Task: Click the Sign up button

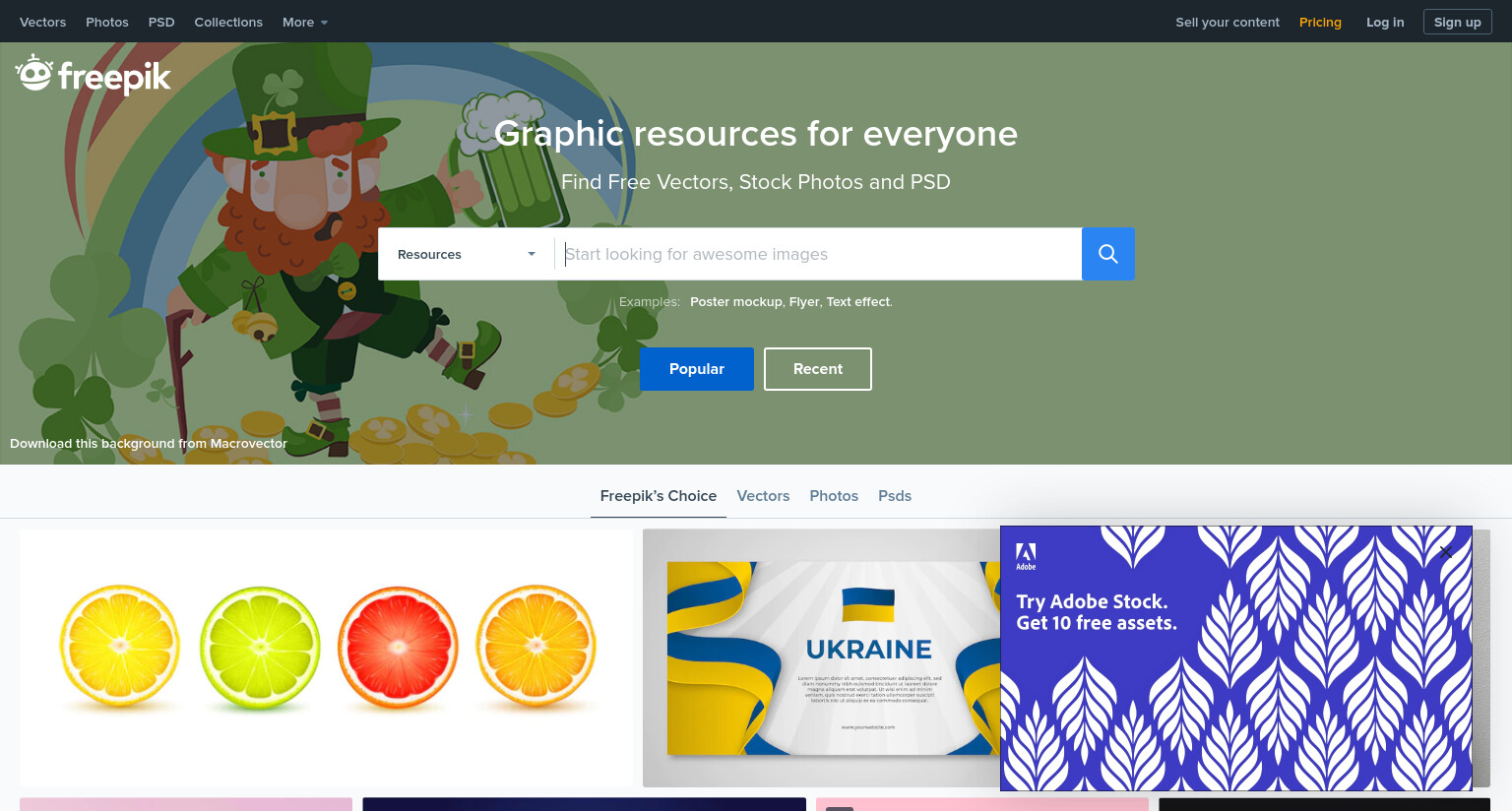Action: pos(1458,22)
